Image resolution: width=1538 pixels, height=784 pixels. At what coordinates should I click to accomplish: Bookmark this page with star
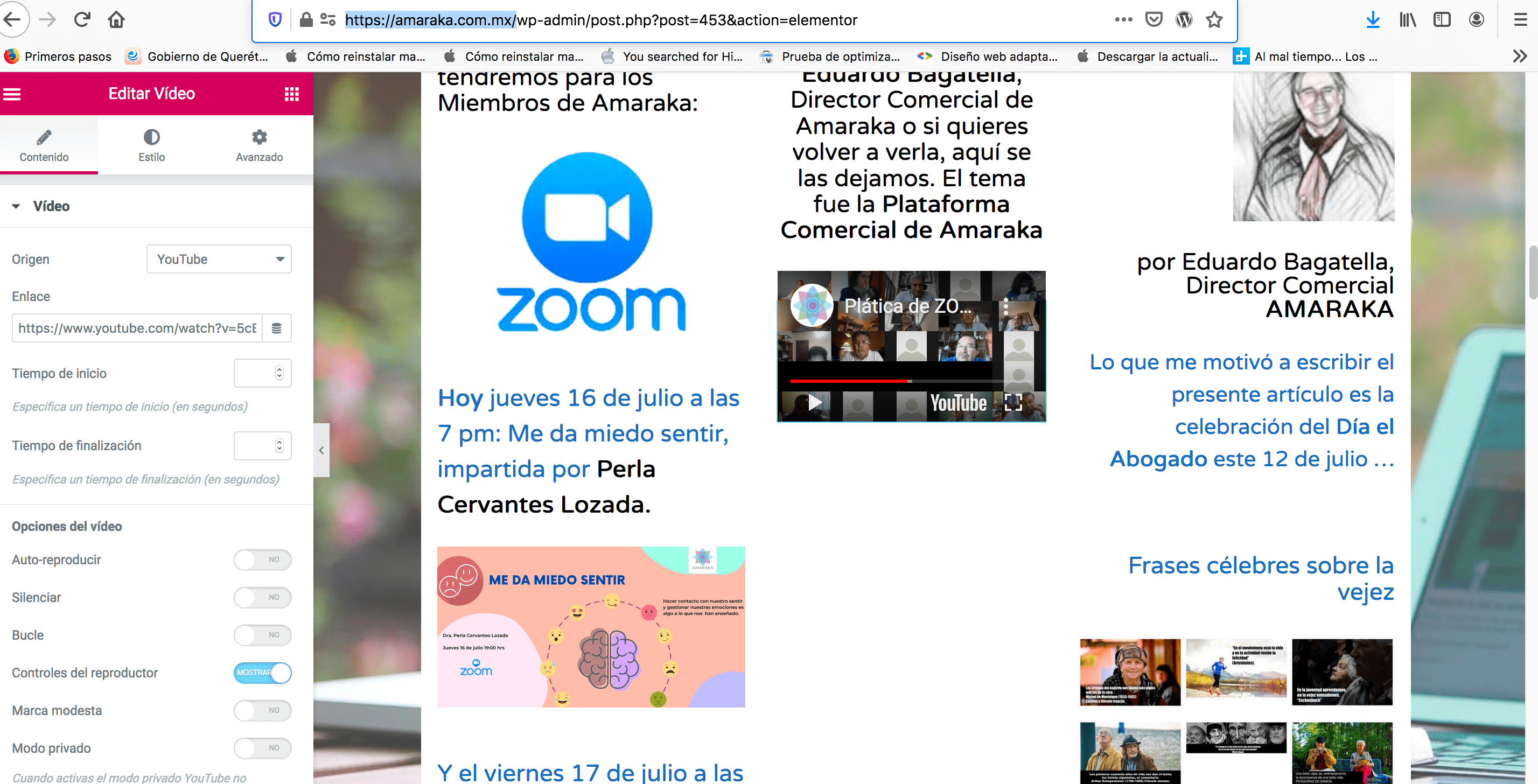pyautogui.click(x=1214, y=20)
